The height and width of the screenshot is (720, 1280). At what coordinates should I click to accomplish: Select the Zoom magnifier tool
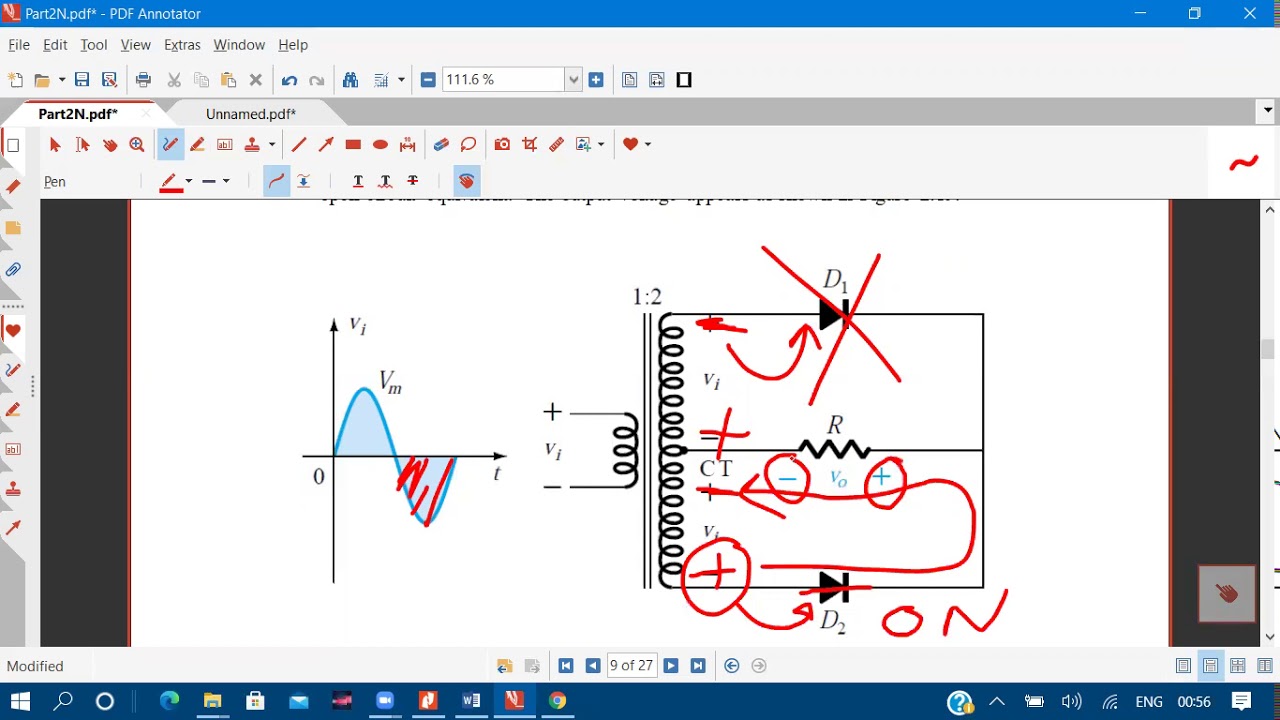click(137, 145)
